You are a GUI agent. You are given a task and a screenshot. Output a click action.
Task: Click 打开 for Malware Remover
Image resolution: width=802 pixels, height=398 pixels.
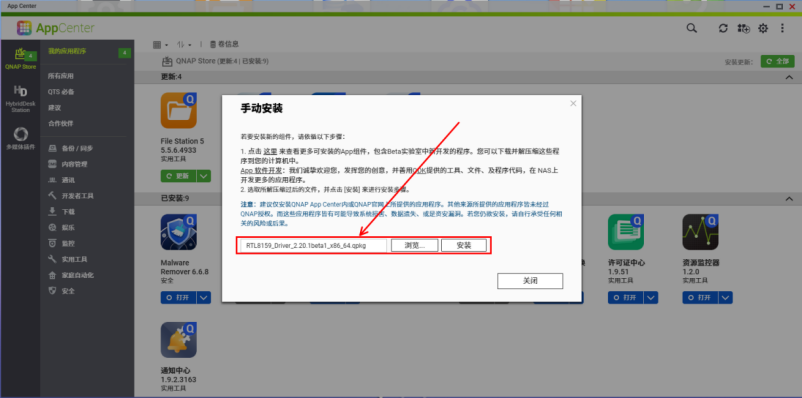click(x=179, y=298)
